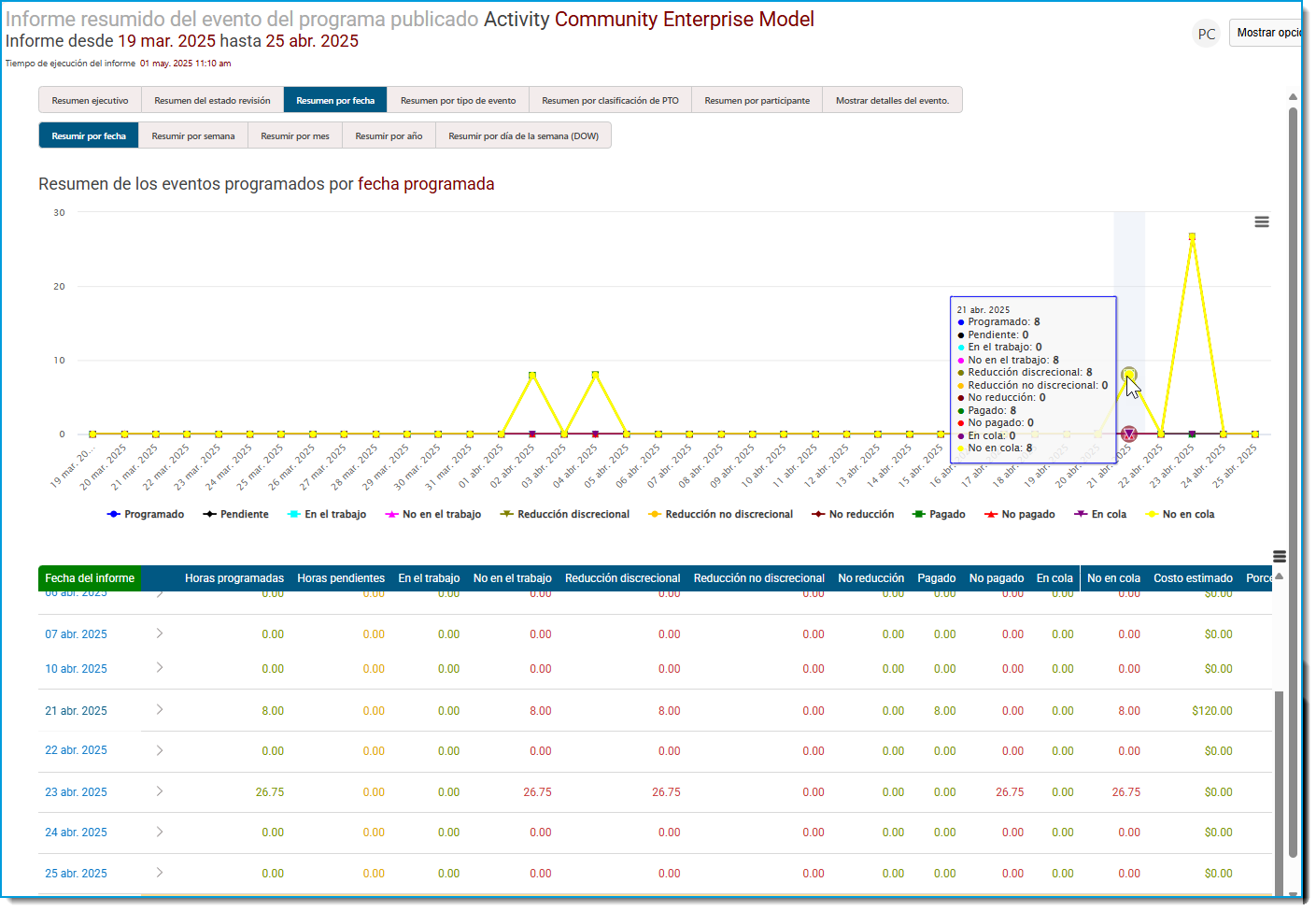1316x911 pixels.
Task: Click the $120.00 cost cell
Action: click(1211, 711)
